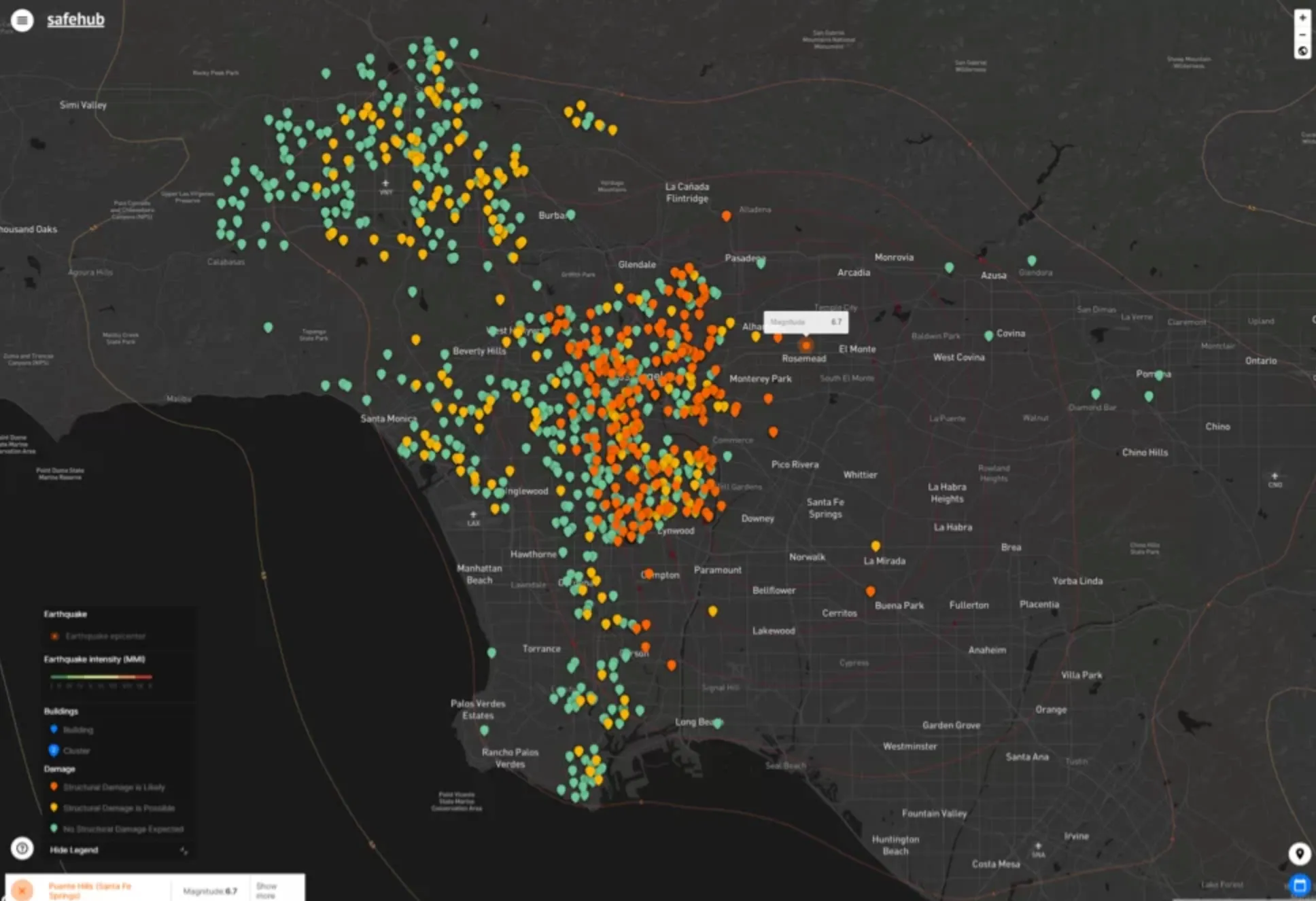Image resolution: width=1316 pixels, height=901 pixels.
Task: Click the Building legend entry
Action: [x=71, y=730]
